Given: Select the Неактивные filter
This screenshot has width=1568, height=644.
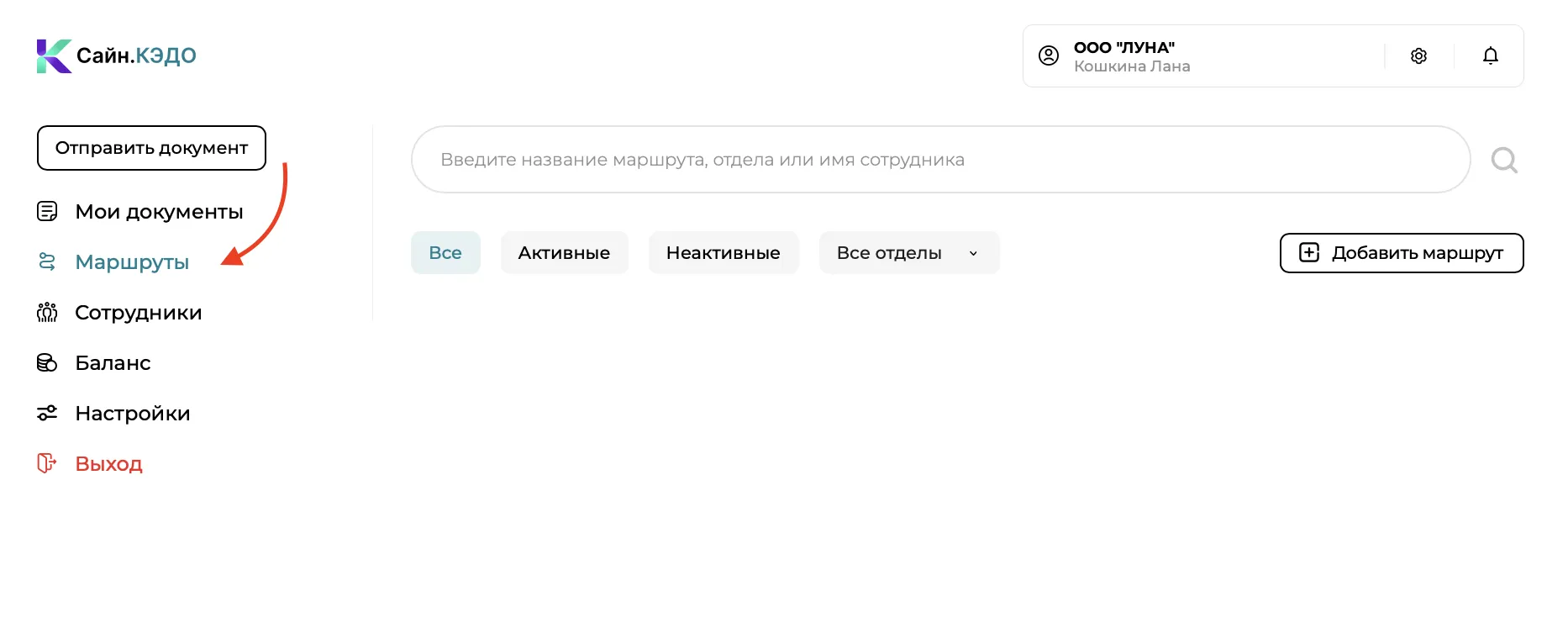Looking at the screenshot, I should (723, 253).
